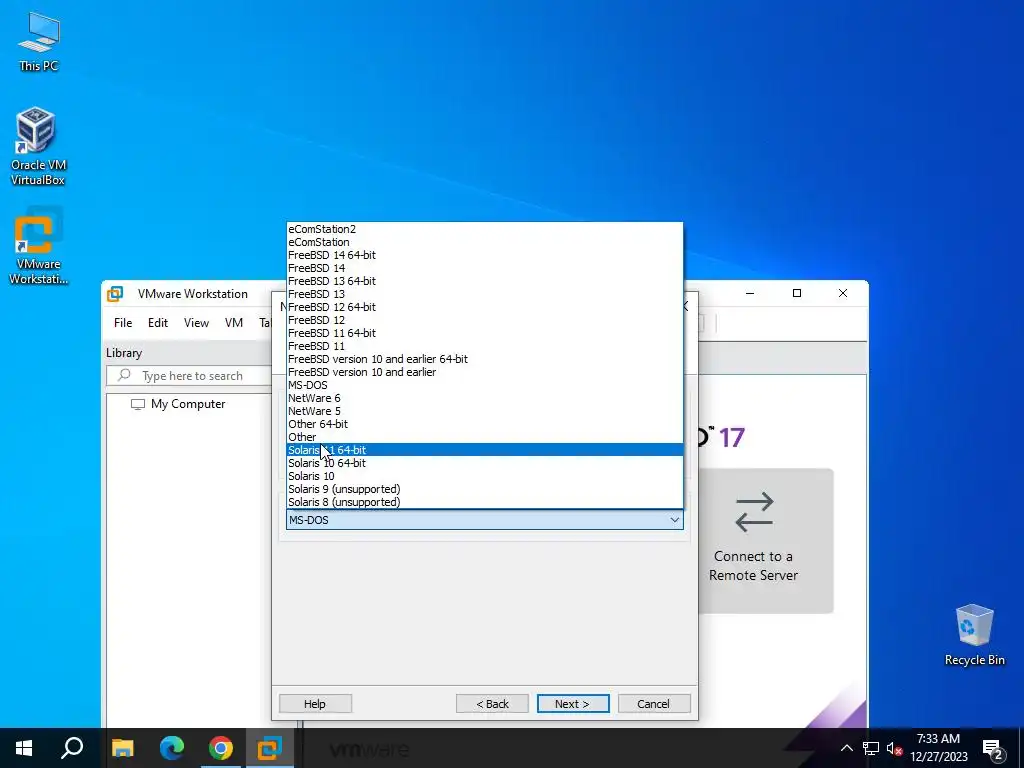Click the Next > button
The width and height of the screenshot is (1024, 768).
[x=573, y=704]
